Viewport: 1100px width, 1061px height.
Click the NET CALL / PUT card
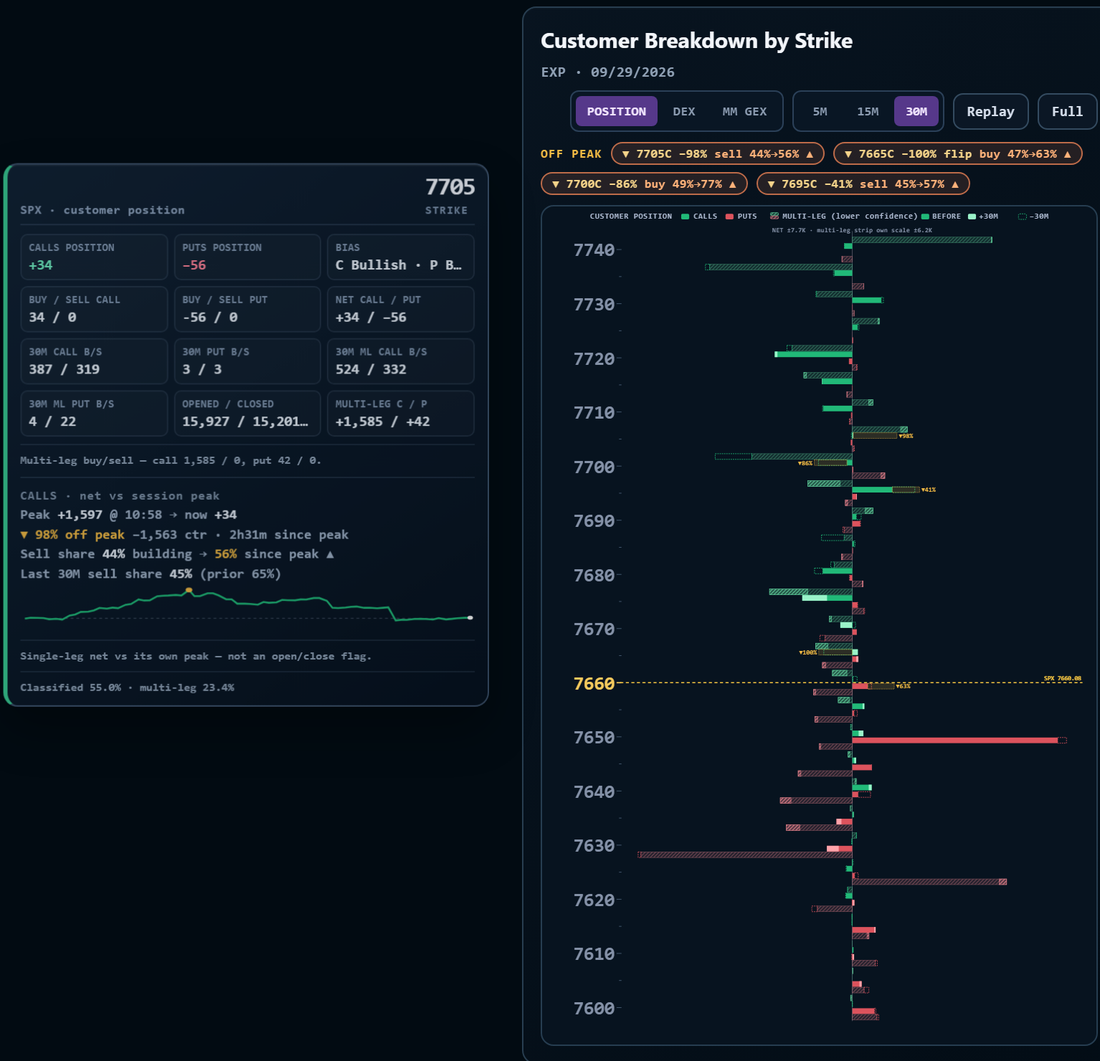coord(401,309)
